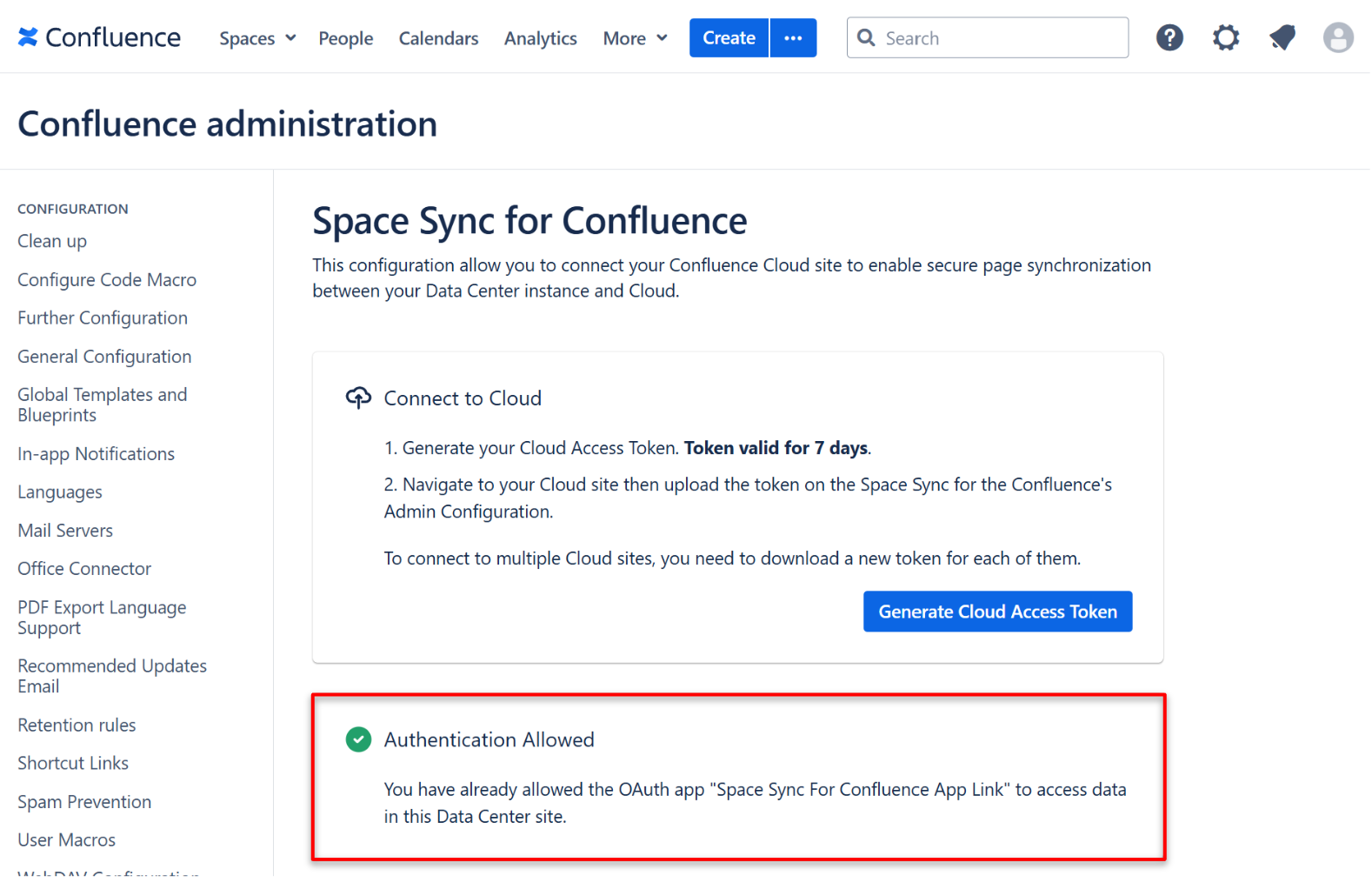Expand the Spaces dropdown menu
The width and height of the screenshot is (1372, 896).
(257, 38)
